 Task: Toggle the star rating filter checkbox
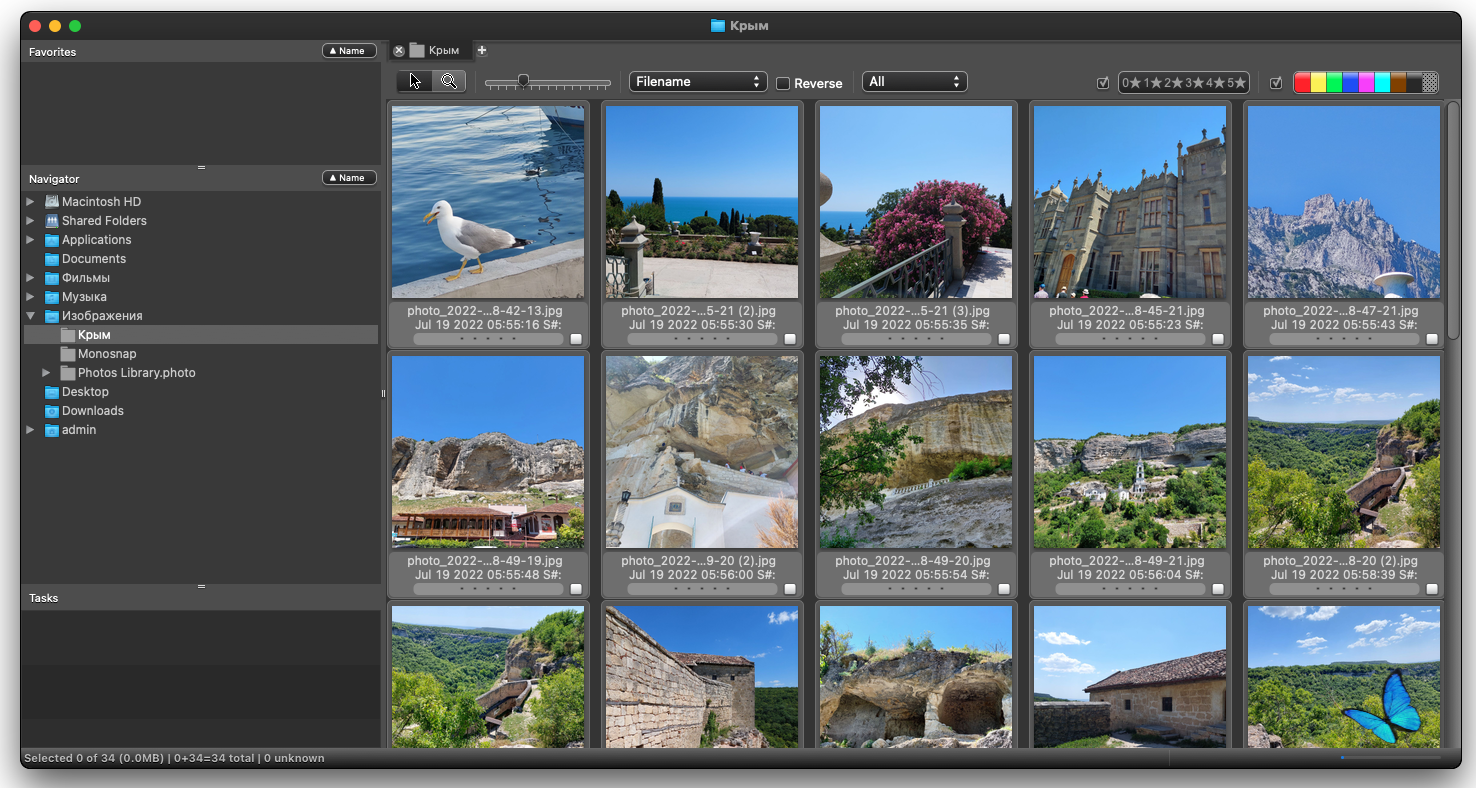(1103, 83)
